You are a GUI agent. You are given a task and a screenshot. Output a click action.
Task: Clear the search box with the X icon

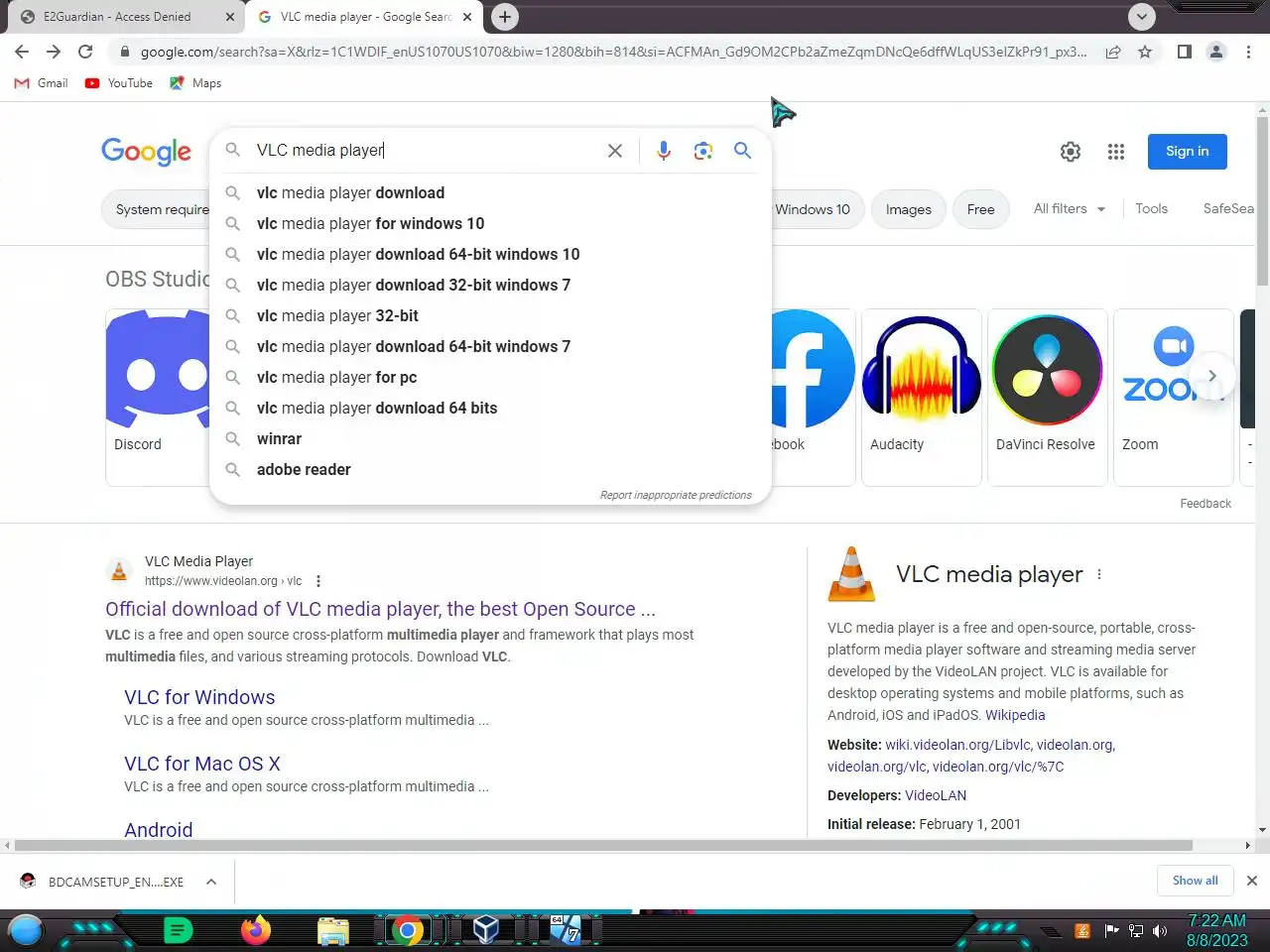[615, 151]
